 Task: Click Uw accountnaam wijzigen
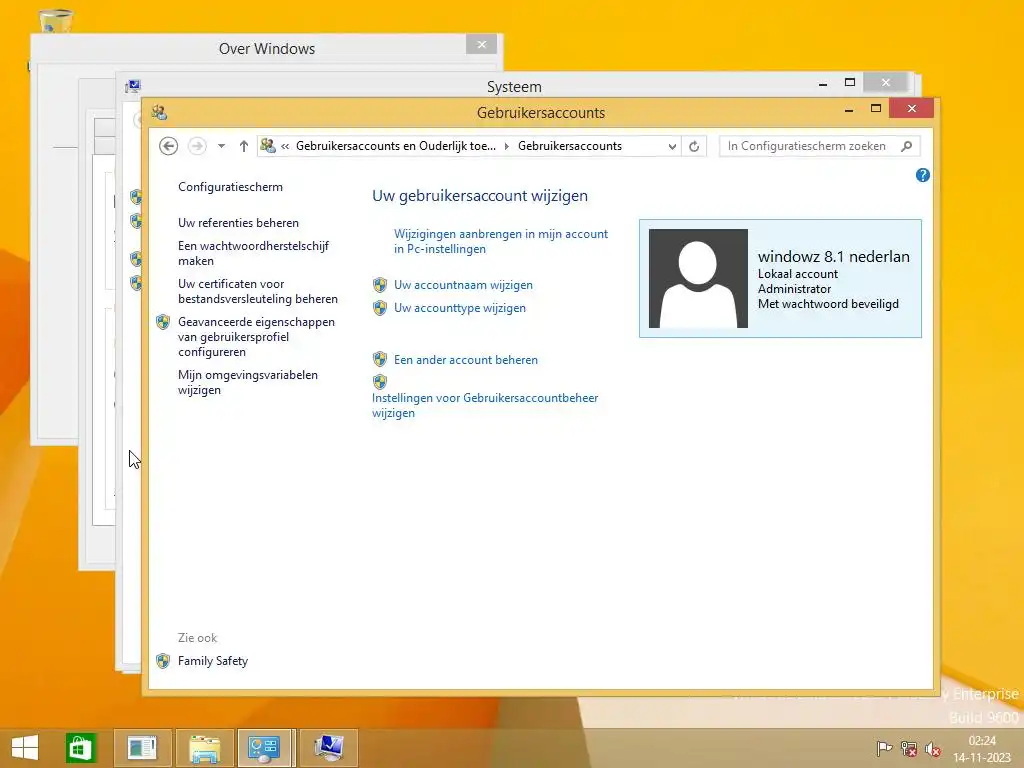(463, 285)
